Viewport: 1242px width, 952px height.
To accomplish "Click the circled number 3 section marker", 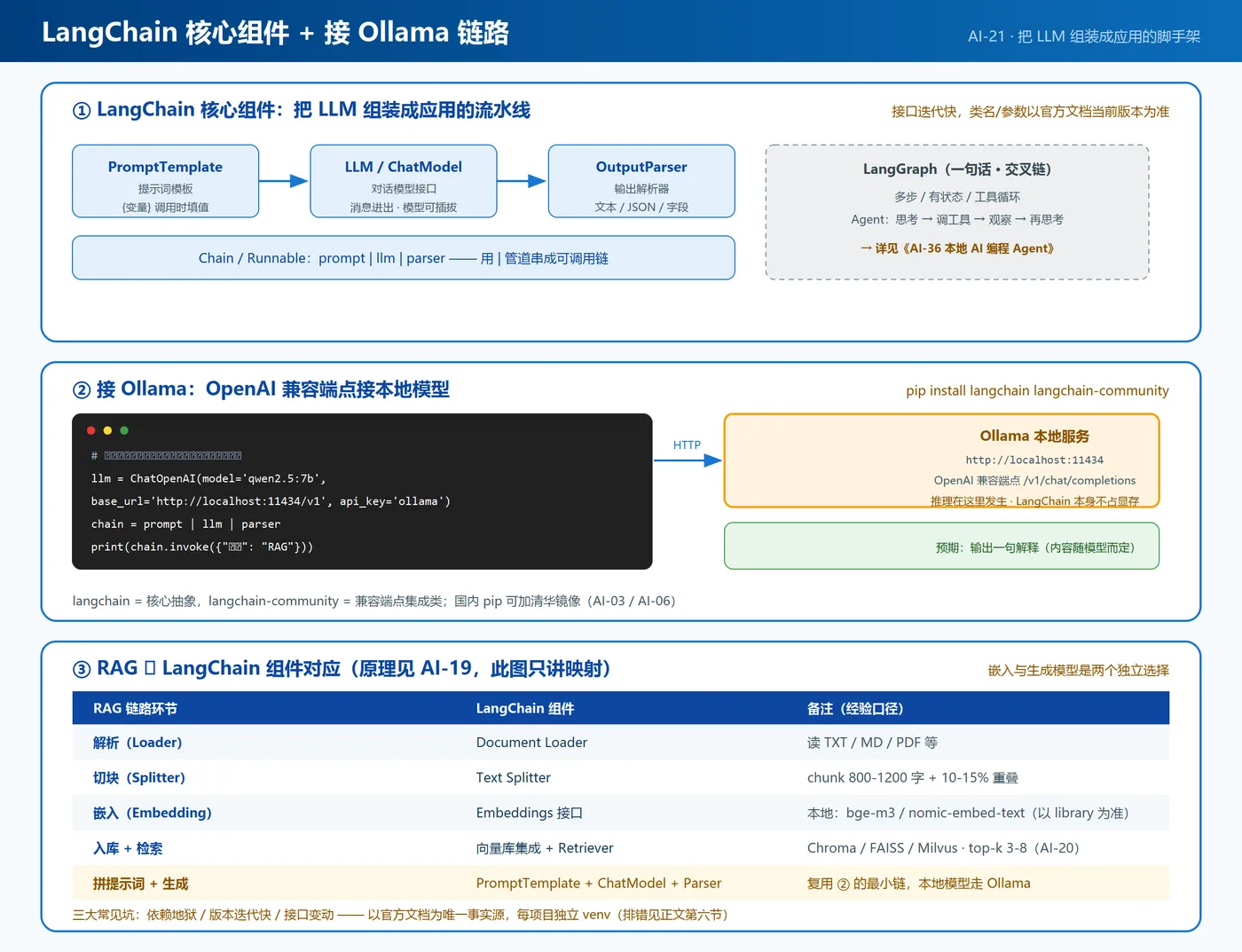I will point(82,669).
